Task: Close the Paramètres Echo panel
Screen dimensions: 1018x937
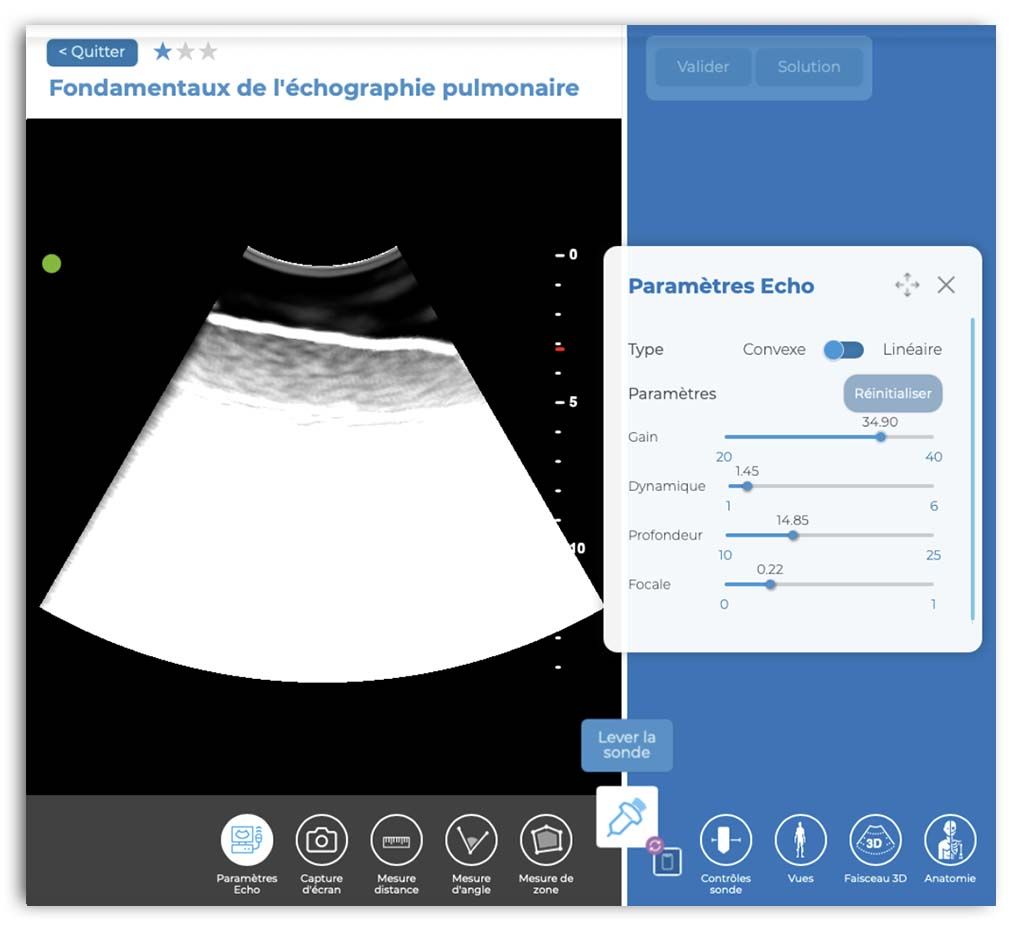Action: click(946, 286)
